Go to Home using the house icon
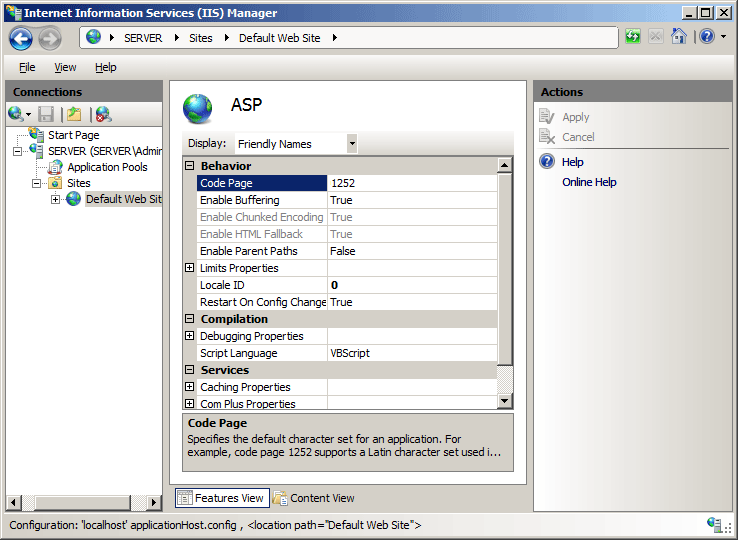The height and width of the screenshot is (540, 738). coord(679,36)
